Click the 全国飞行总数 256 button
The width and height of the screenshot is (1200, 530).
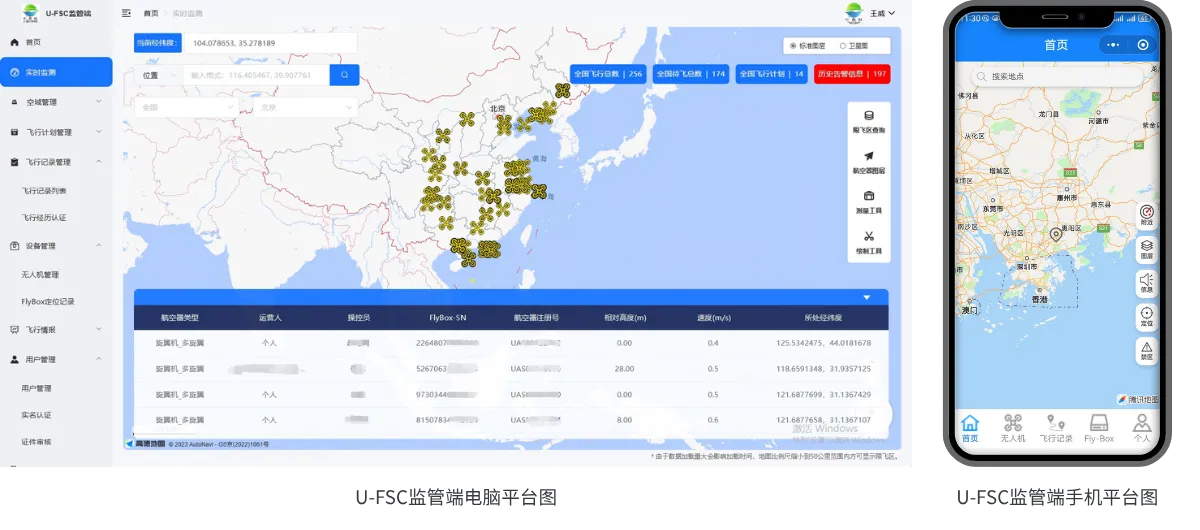(x=607, y=74)
